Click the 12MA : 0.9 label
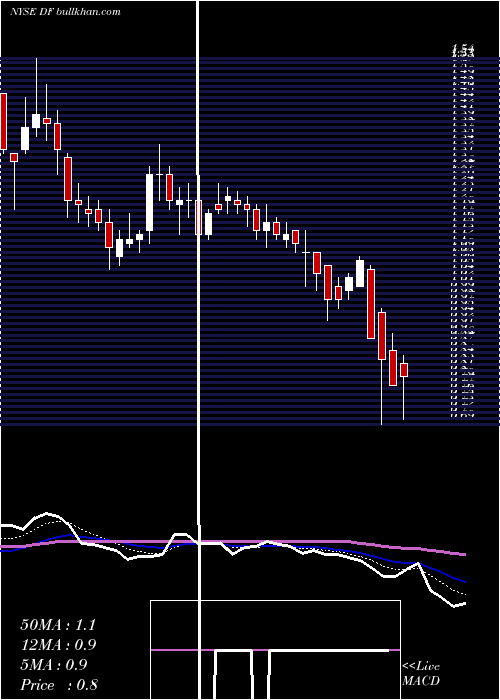 [58, 645]
